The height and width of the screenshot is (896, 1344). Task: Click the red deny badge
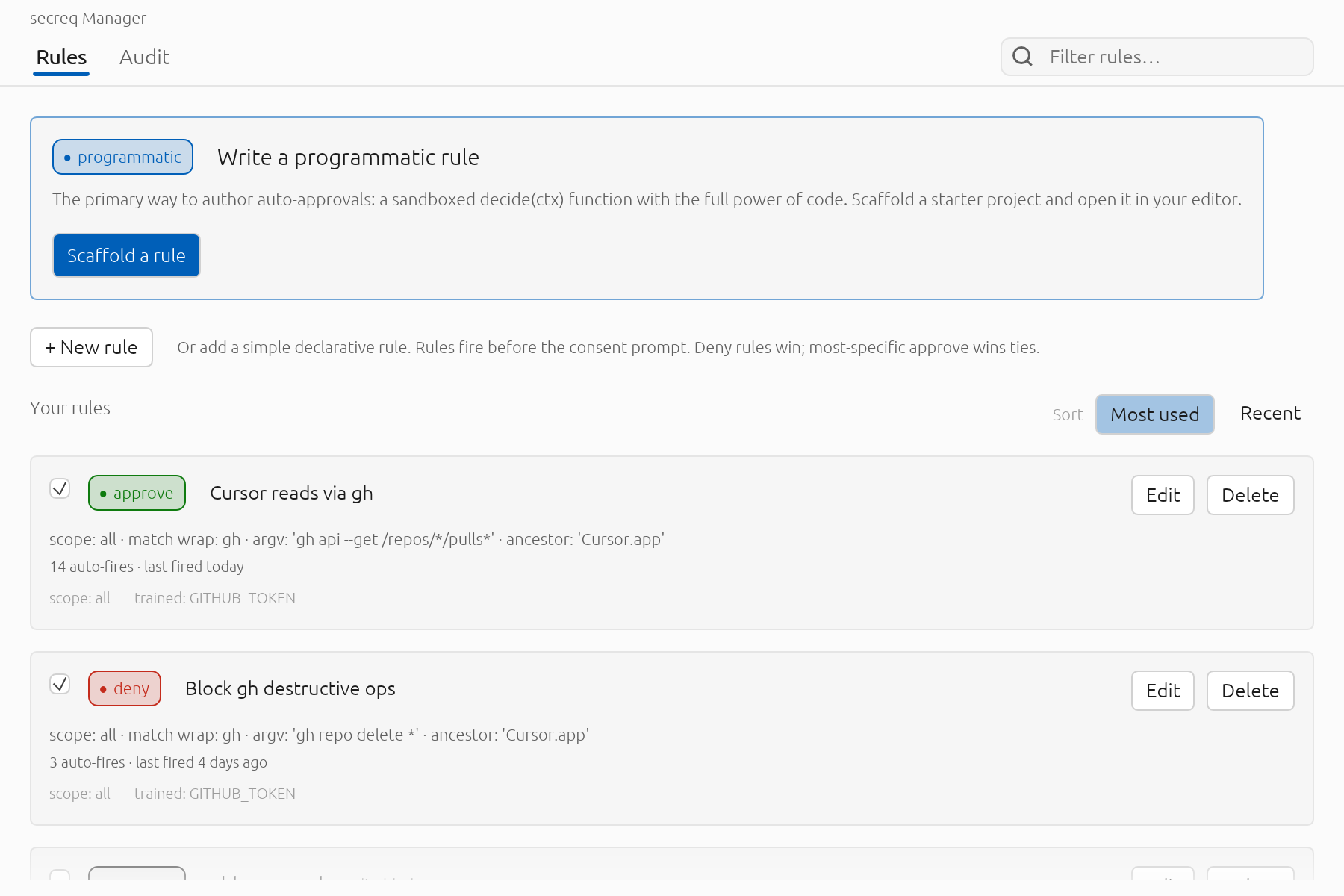coord(125,688)
